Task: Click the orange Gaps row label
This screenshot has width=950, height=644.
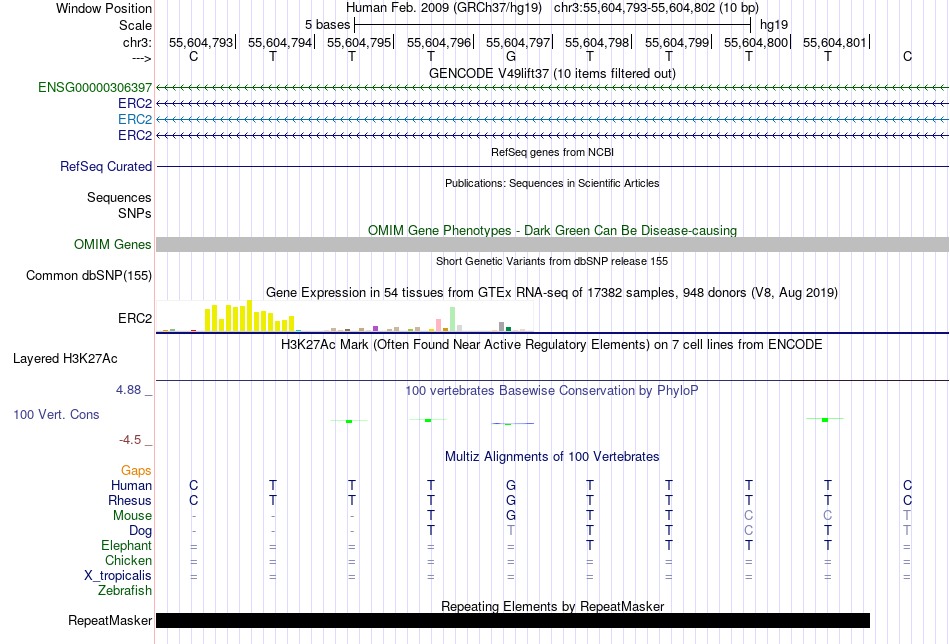Action: tap(136, 470)
